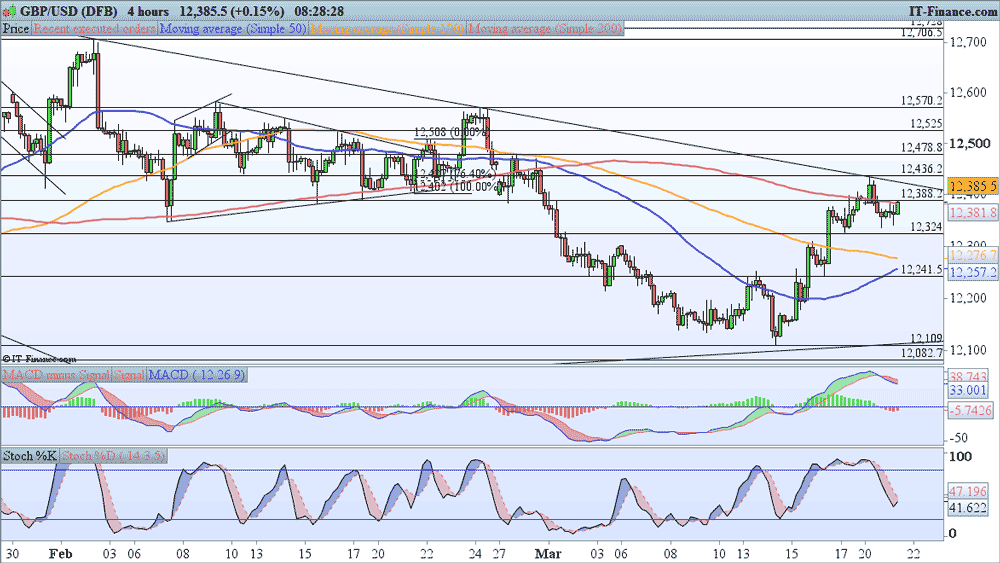1000x563 pixels.
Task: Click the 38.743 signal value tag
Action: point(968,377)
